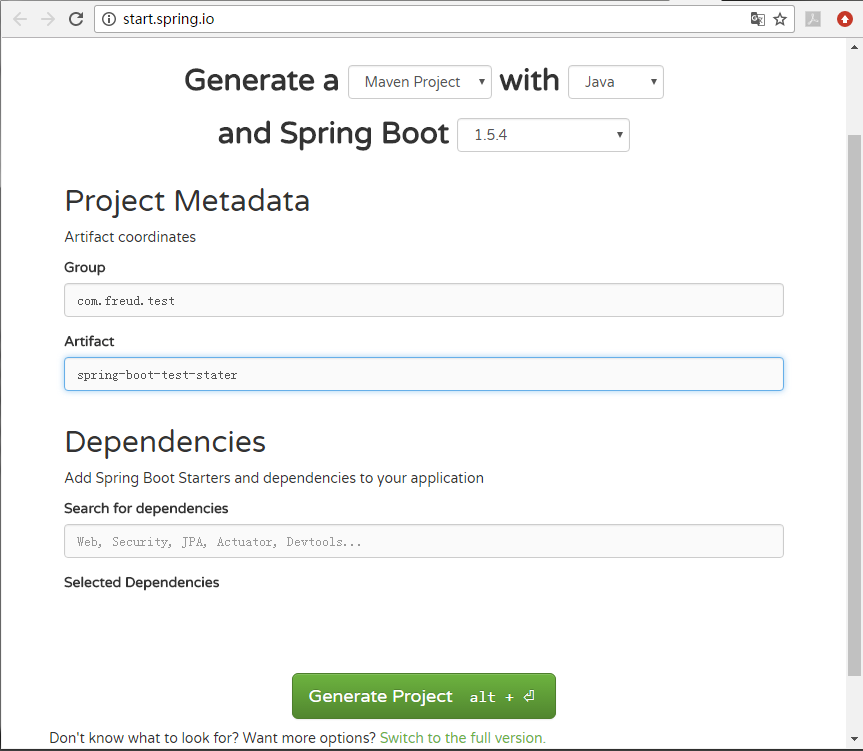Viewport: 863px width, 751px height.
Task: Expand the Spring Boot version 1.5.4 dropdown
Action: click(543, 135)
